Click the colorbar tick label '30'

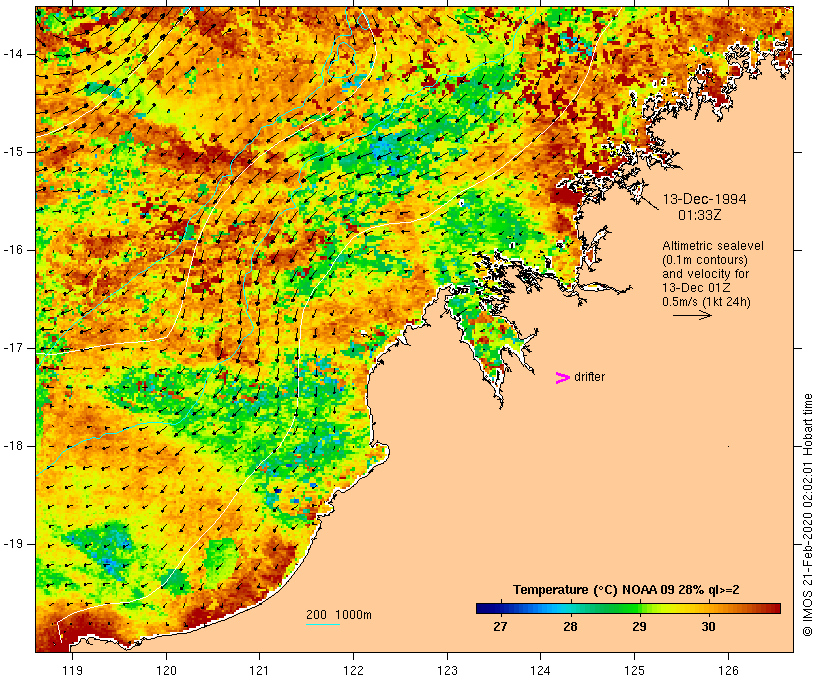point(708,627)
